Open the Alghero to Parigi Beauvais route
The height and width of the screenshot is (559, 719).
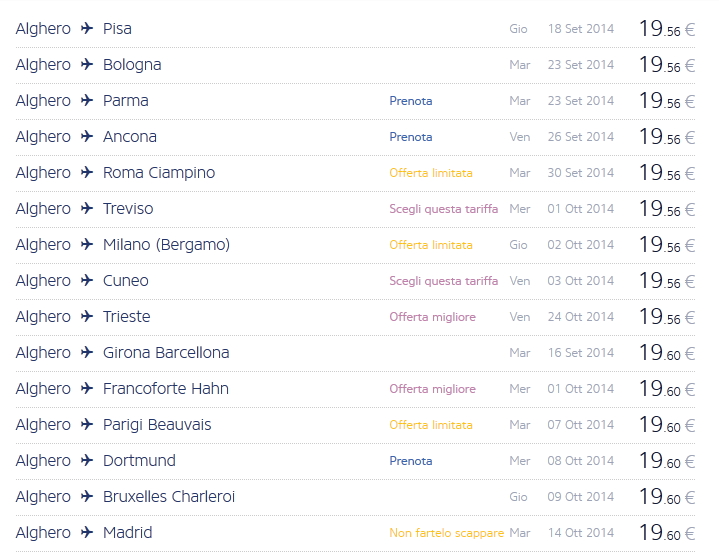(157, 425)
